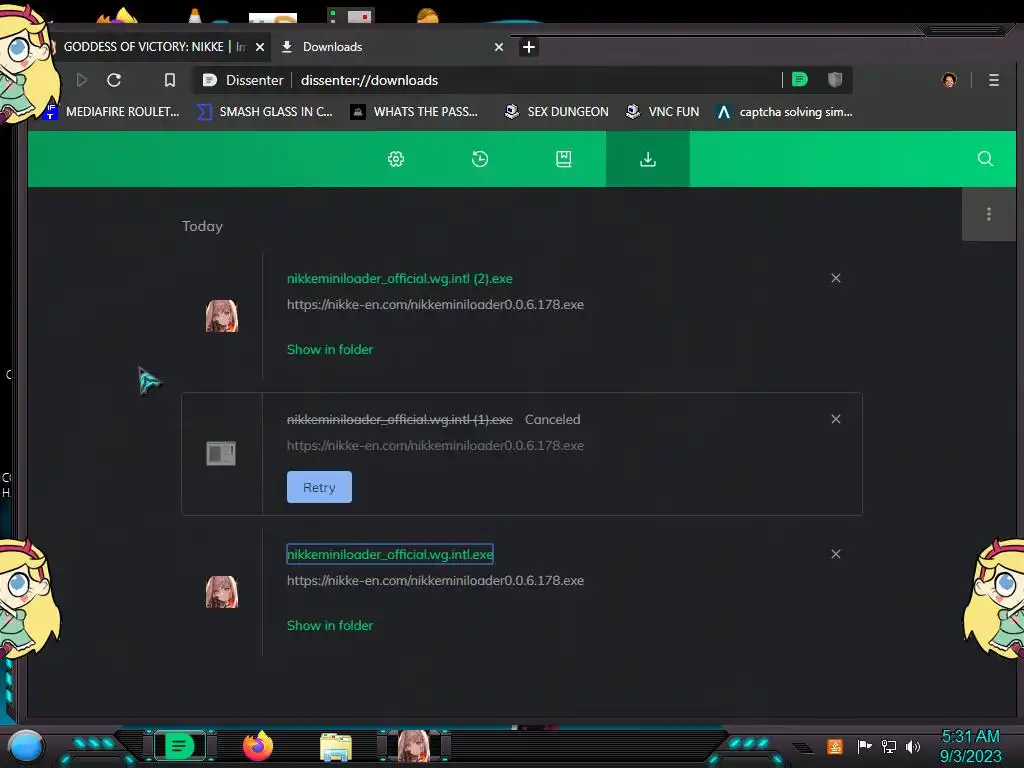The height and width of the screenshot is (768, 1024).
Task: Open the History clock icon
Action: tap(480, 159)
